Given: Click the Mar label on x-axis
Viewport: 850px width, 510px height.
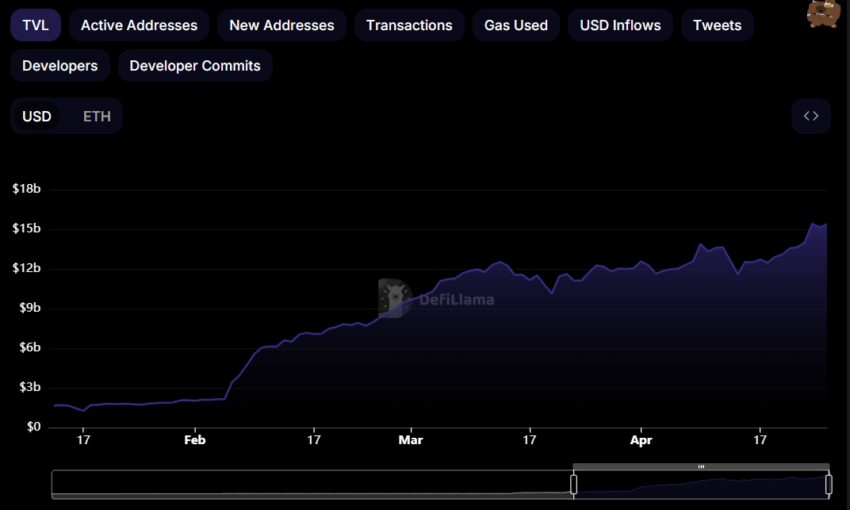Looking at the screenshot, I should coord(410,439).
